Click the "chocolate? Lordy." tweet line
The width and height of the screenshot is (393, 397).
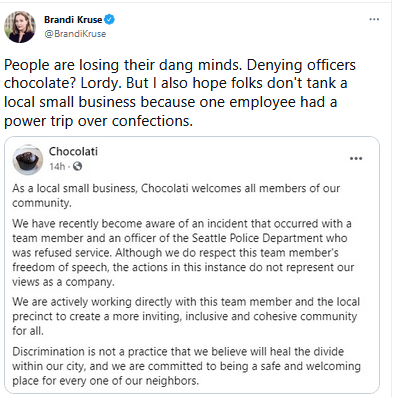coord(176,83)
